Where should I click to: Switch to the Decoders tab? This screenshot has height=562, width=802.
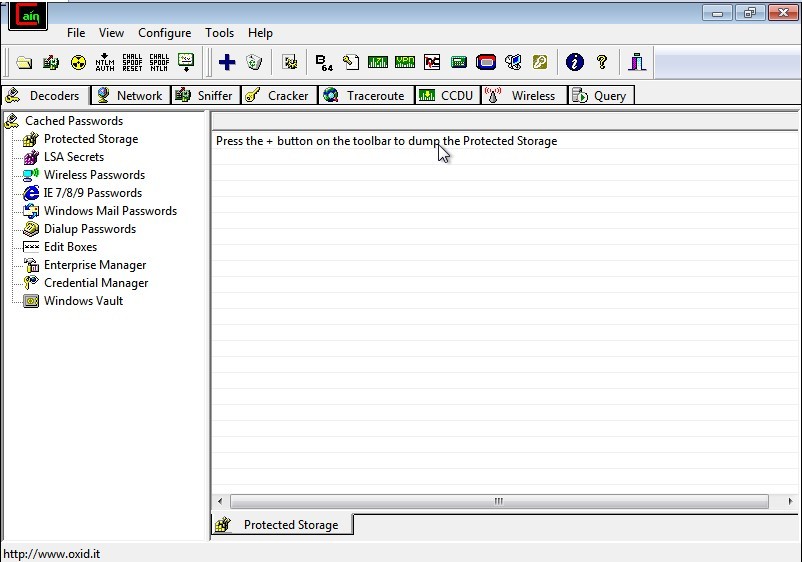(x=46, y=96)
